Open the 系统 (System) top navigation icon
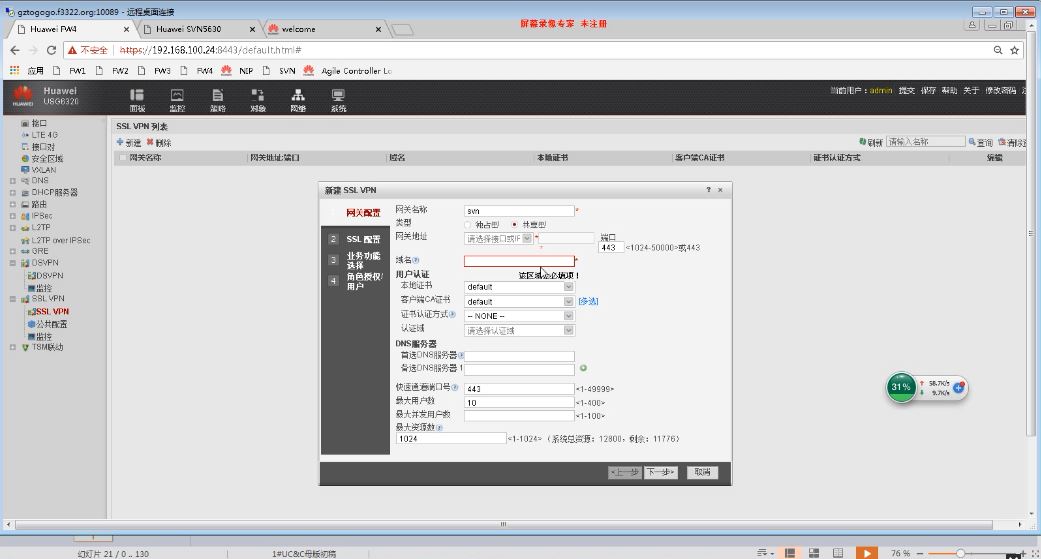Image resolution: width=1041 pixels, height=559 pixels. click(338, 98)
